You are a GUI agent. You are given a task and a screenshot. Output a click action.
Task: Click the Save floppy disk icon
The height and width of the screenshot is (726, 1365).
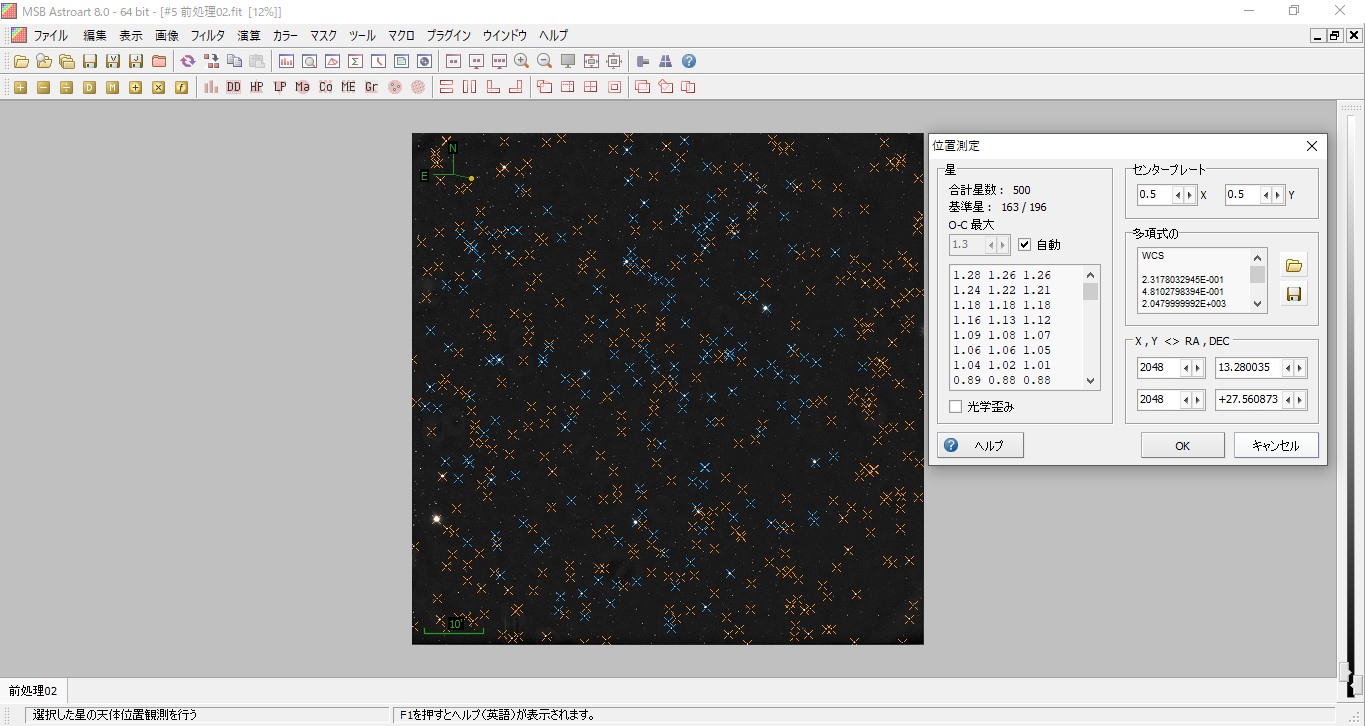pyautogui.click(x=90, y=61)
